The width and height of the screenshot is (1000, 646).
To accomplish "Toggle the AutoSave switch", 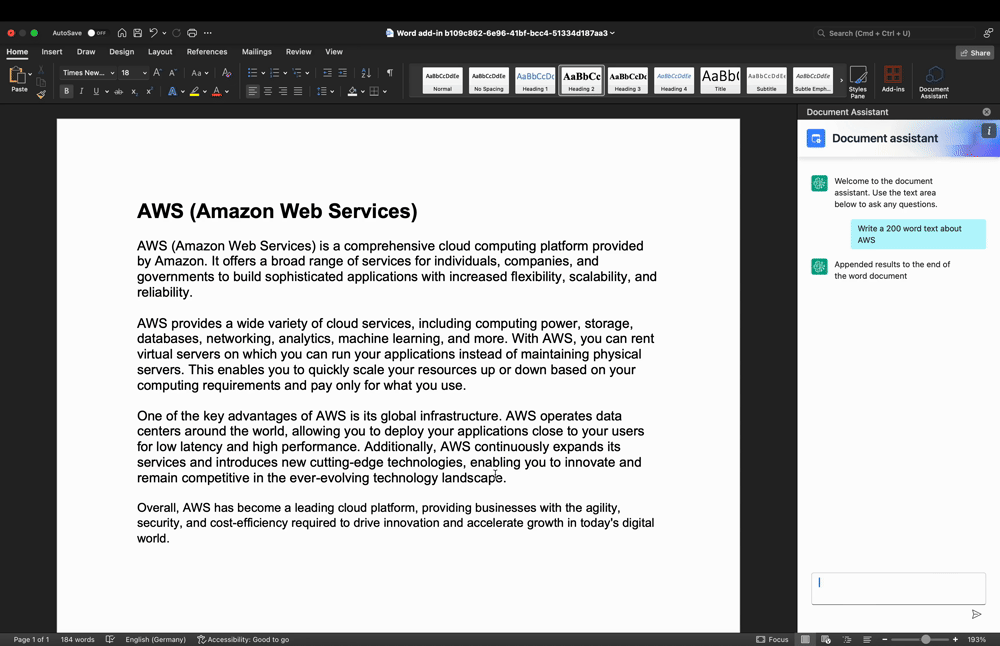I will [97, 33].
